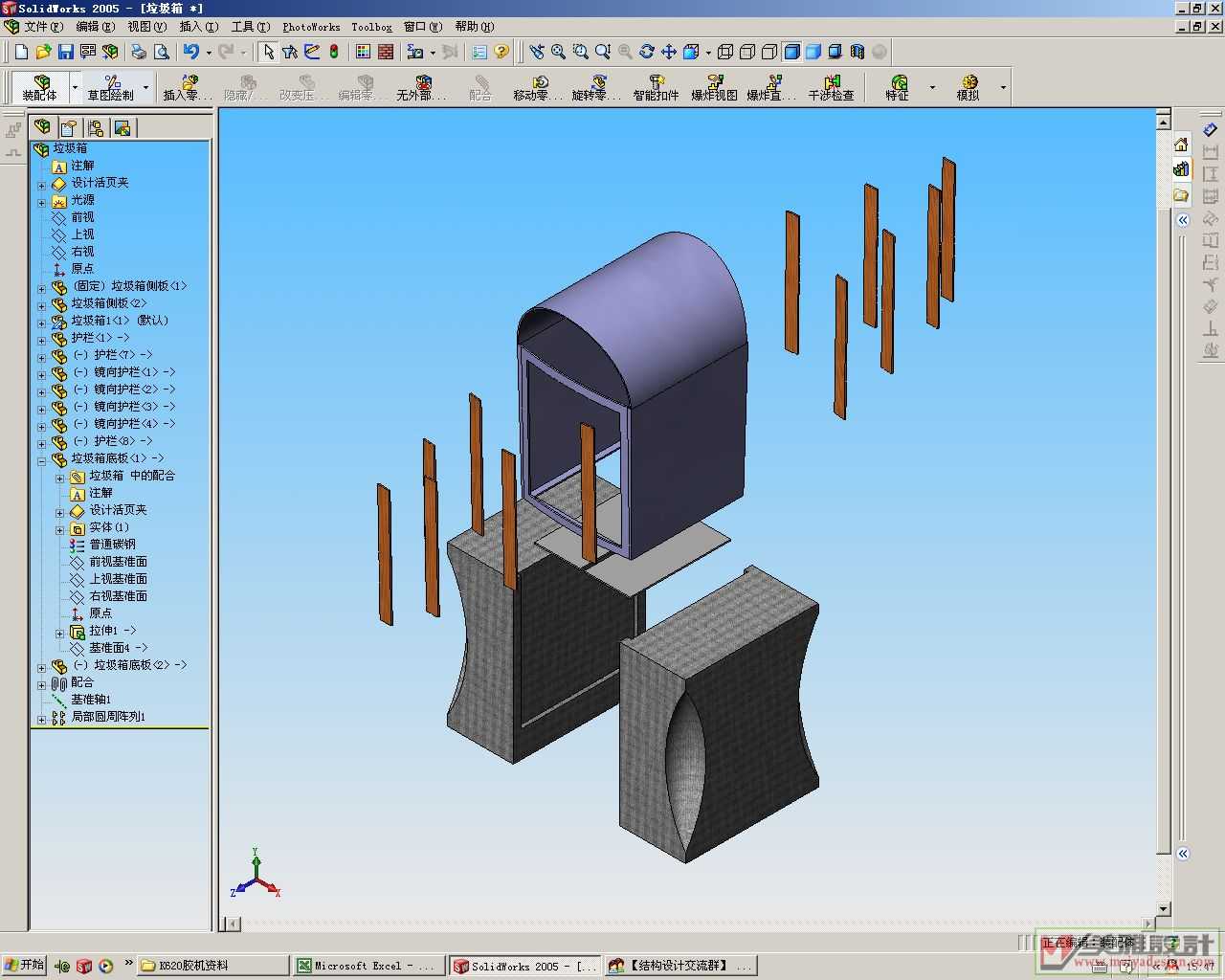Open 结构设计交流群 taskbar window
Viewport: 1225px width, 980px height.
pyautogui.click(x=680, y=966)
